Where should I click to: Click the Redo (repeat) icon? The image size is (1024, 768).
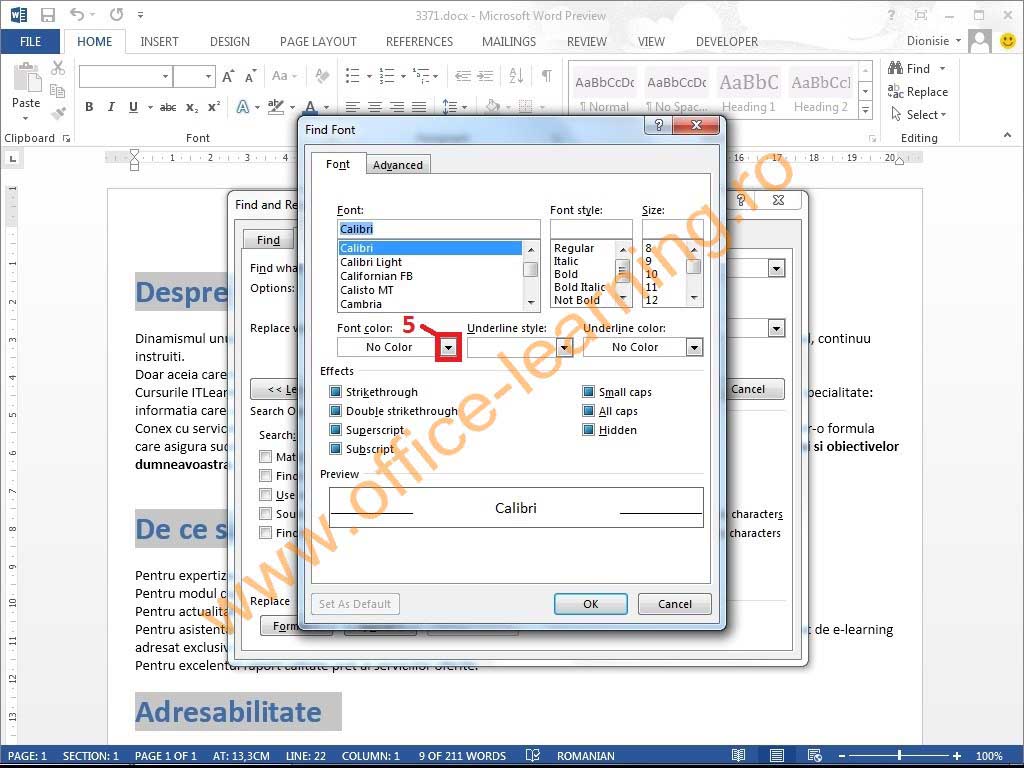click(x=116, y=14)
